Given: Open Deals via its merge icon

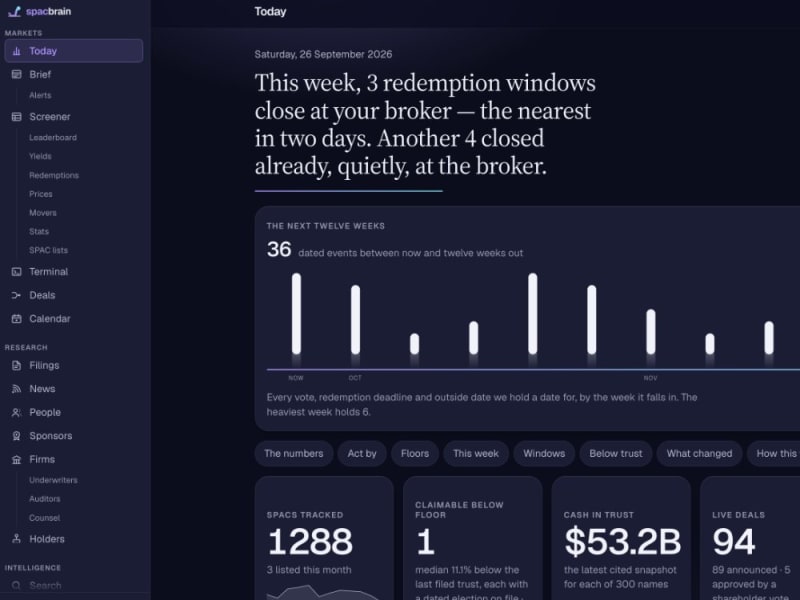Looking at the screenshot, I should point(16,295).
